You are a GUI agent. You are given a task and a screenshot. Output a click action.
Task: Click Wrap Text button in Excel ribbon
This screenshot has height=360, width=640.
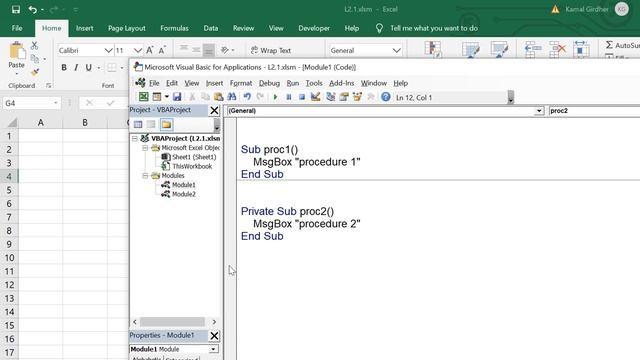click(x=271, y=50)
